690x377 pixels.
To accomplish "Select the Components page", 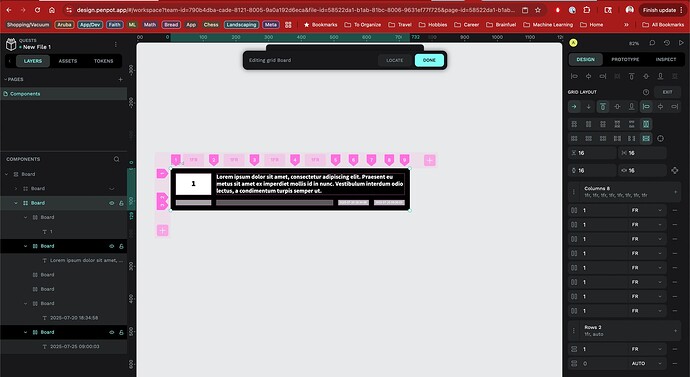I will click(x=64, y=94).
